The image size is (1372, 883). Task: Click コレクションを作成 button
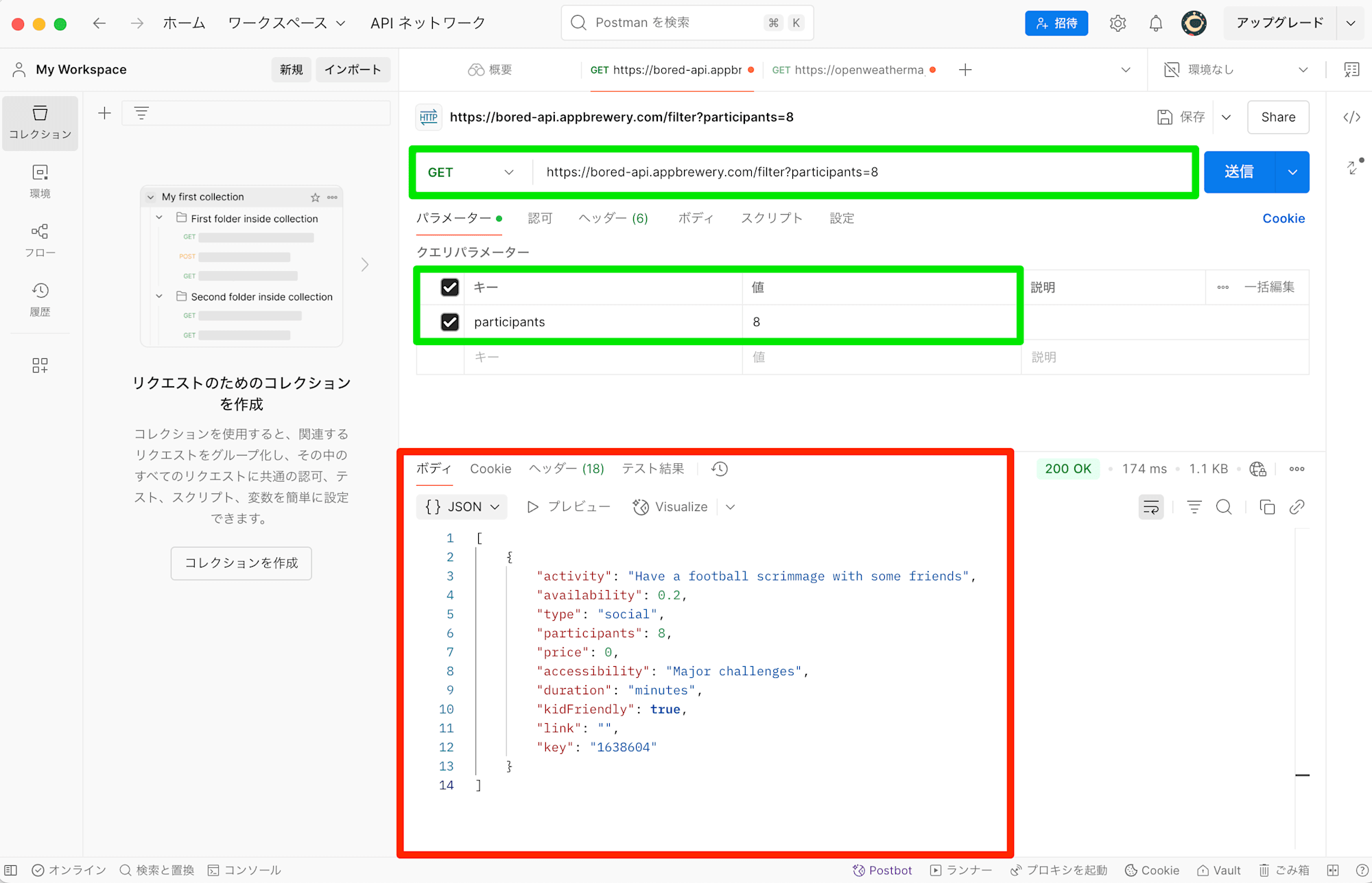[241, 563]
